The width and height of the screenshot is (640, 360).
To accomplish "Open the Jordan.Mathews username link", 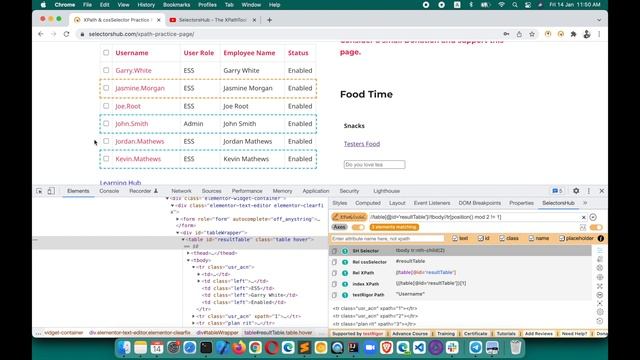I will tap(140, 141).
